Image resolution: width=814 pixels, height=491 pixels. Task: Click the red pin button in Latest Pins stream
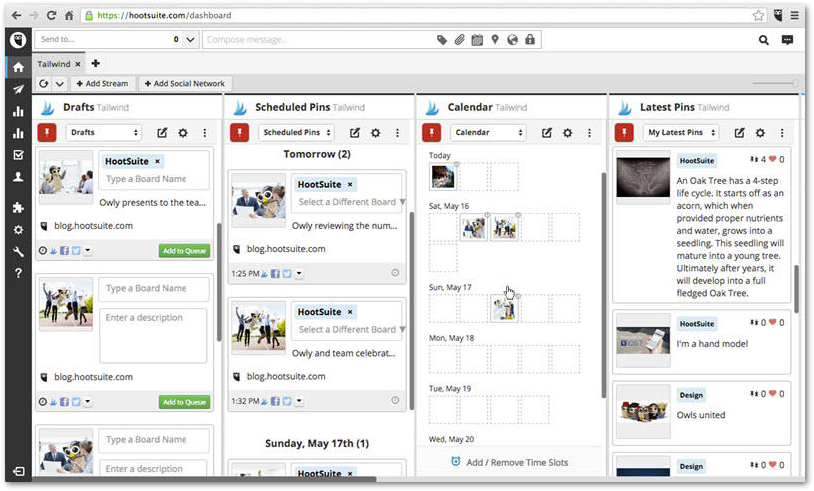click(x=624, y=133)
